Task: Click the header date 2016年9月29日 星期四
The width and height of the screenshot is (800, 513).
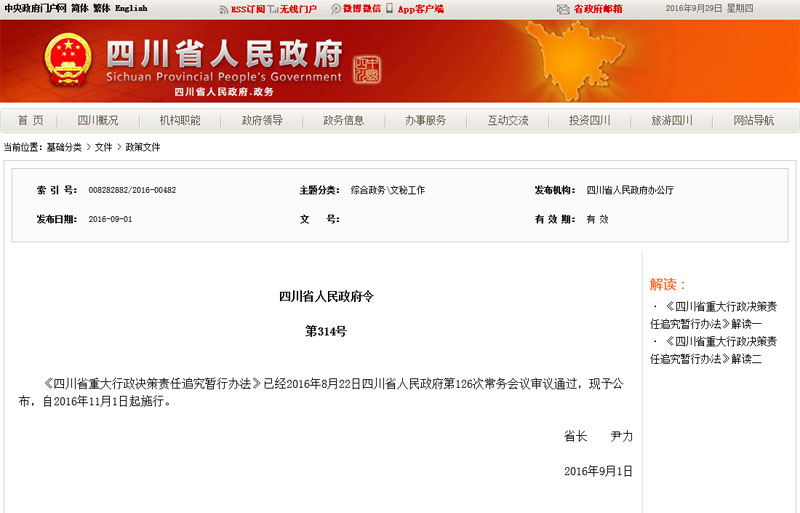Action: pos(709,8)
